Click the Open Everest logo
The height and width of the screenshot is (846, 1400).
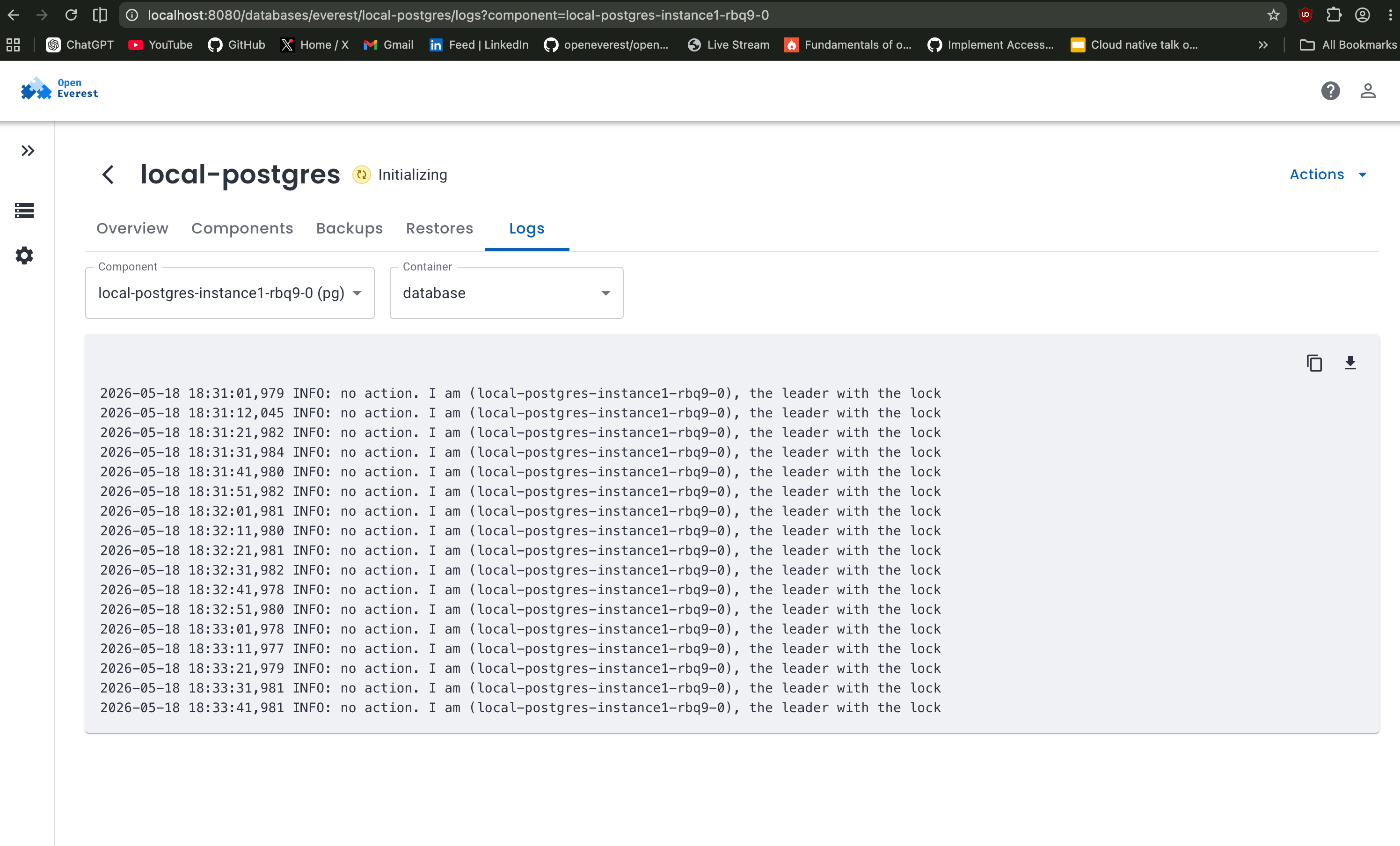pos(60,88)
